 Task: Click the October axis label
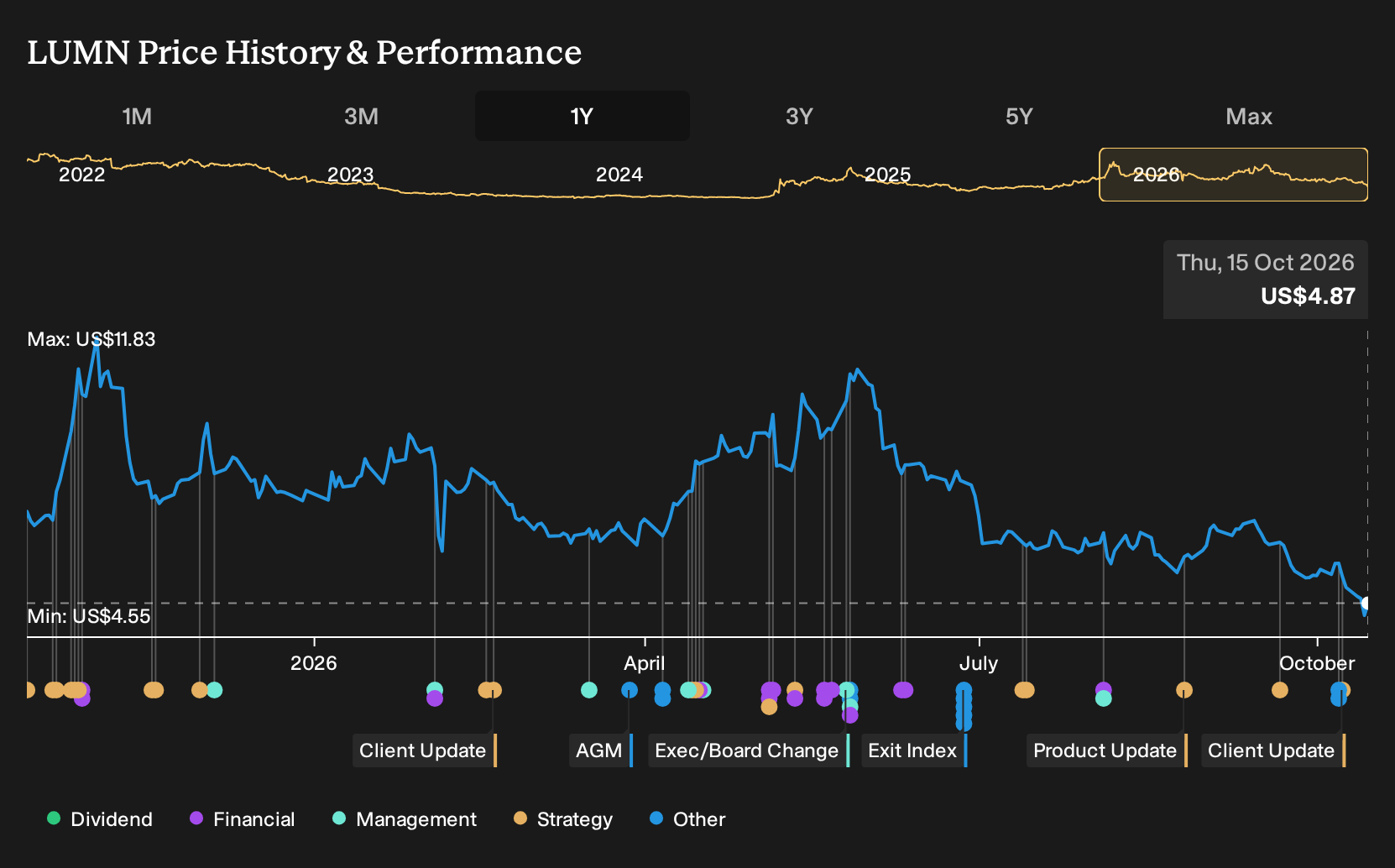pyautogui.click(x=1317, y=663)
